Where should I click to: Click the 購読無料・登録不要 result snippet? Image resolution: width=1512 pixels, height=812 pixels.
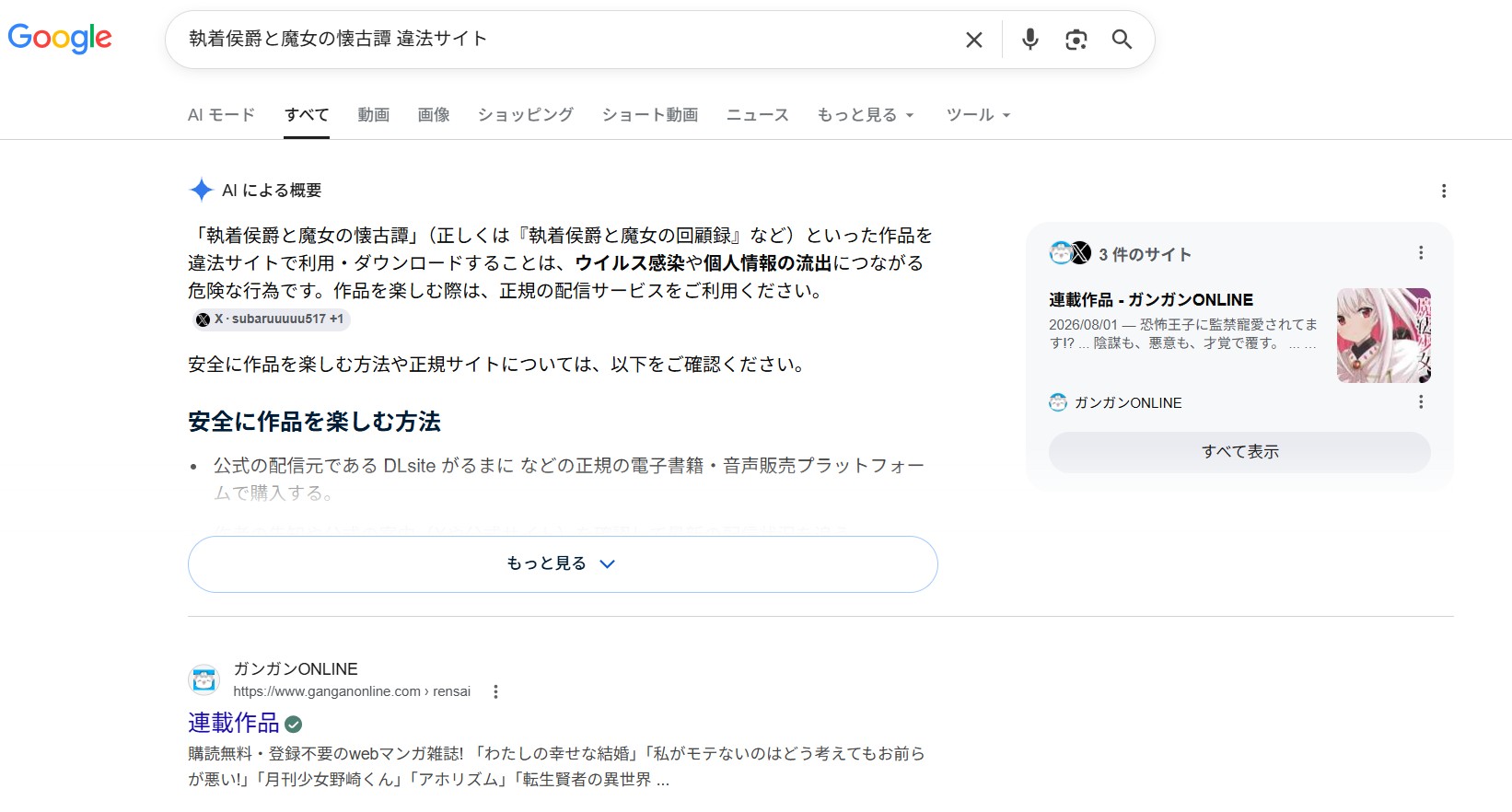[x=557, y=766]
